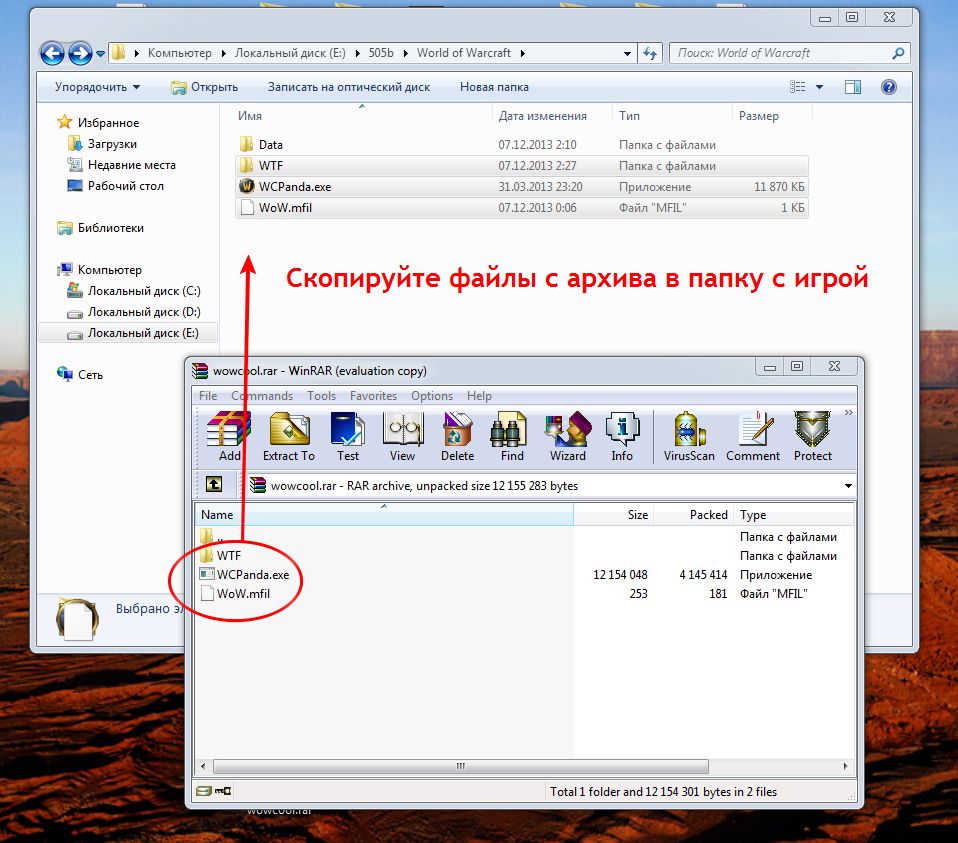Select WoW.mfil in the Explorer list
The image size is (958, 843).
522,207
